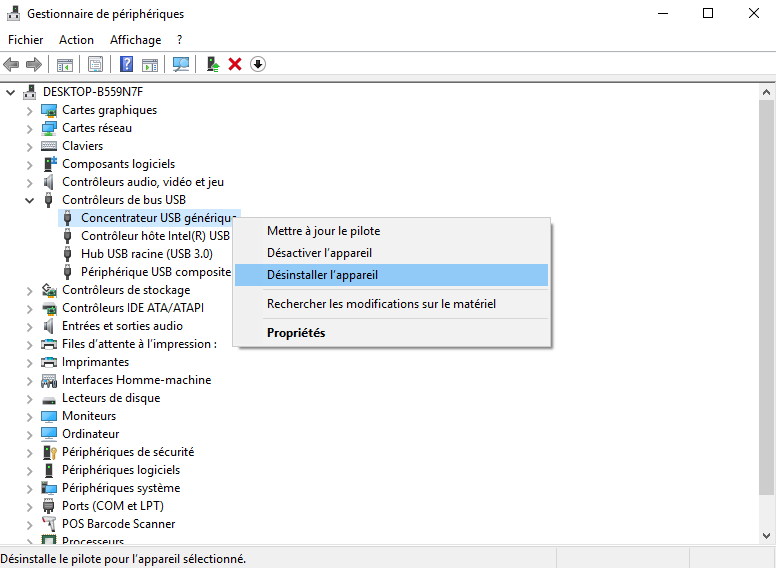Click the Forward arrow in the toolbar

coord(34,64)
